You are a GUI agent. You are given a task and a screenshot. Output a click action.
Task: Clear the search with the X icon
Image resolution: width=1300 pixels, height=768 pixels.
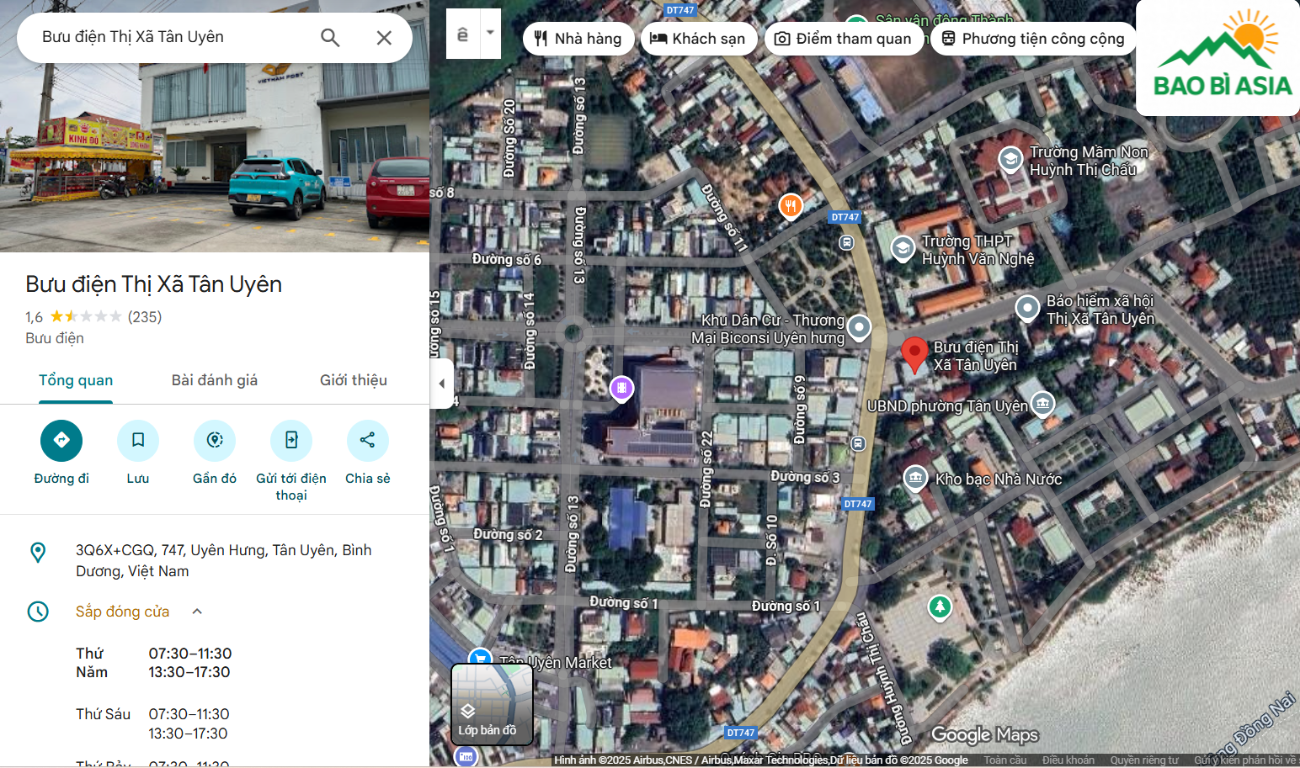[384, 38]
